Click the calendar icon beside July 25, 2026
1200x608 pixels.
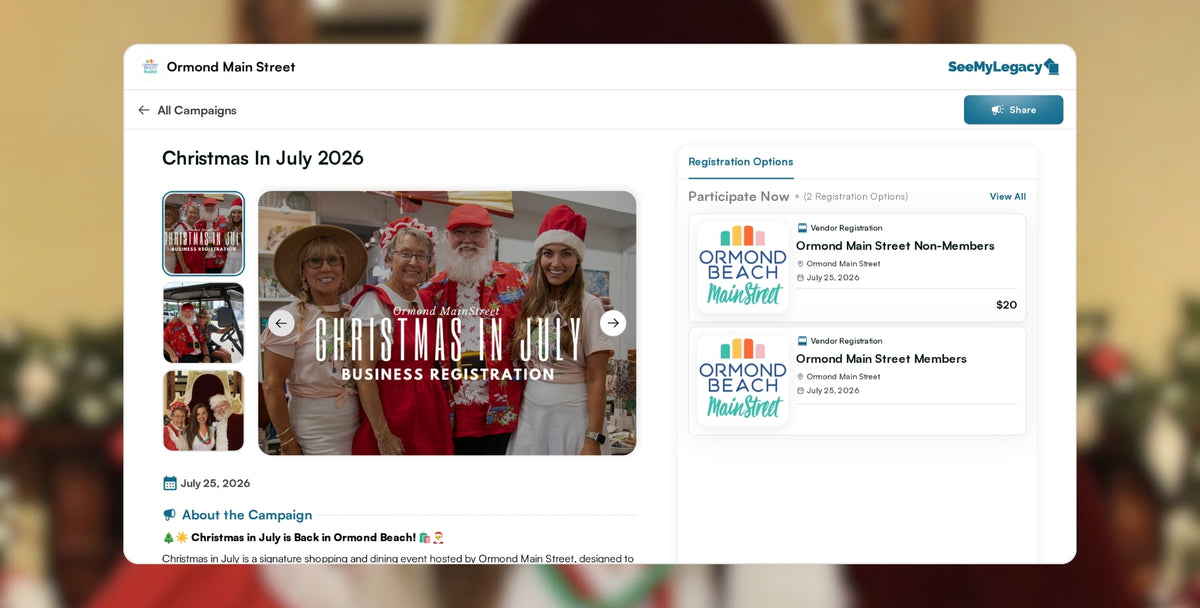169,483
